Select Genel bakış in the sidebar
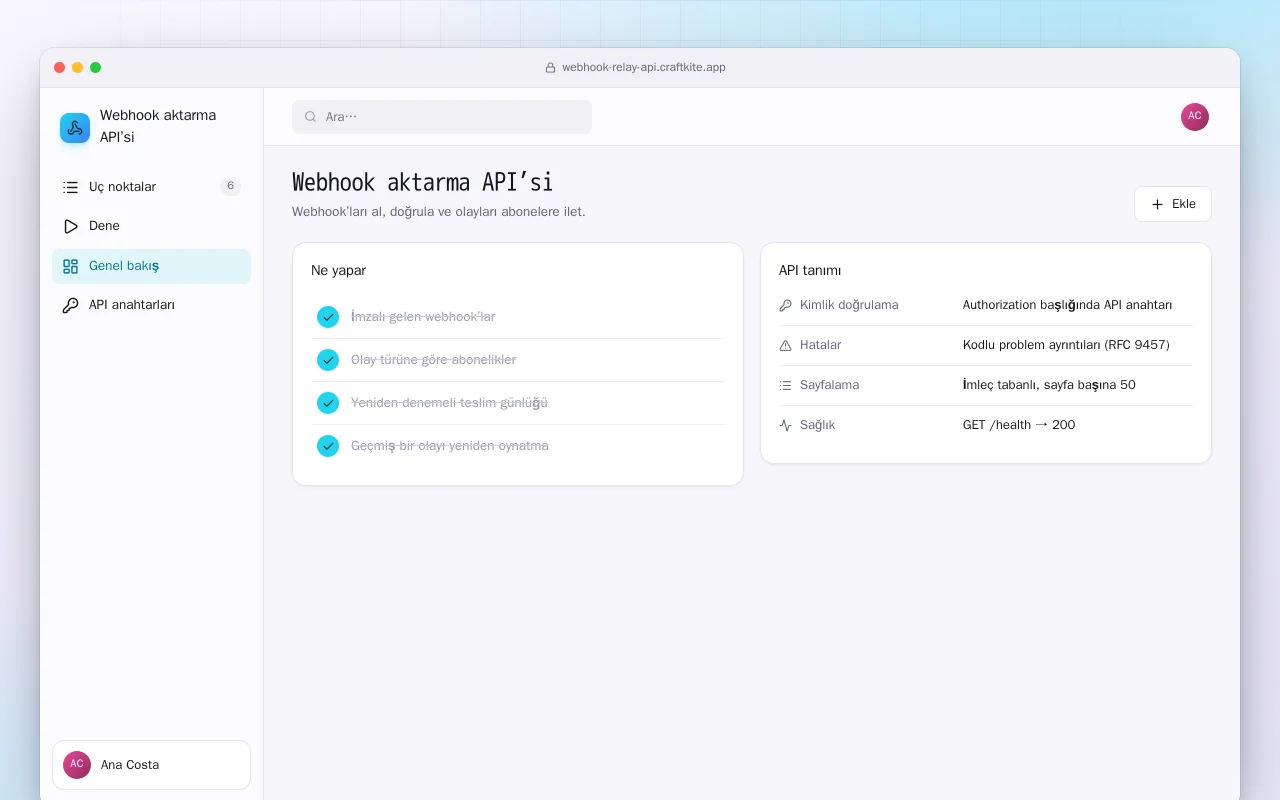This screenshot has width=1280, height=800. coord(151,266)
